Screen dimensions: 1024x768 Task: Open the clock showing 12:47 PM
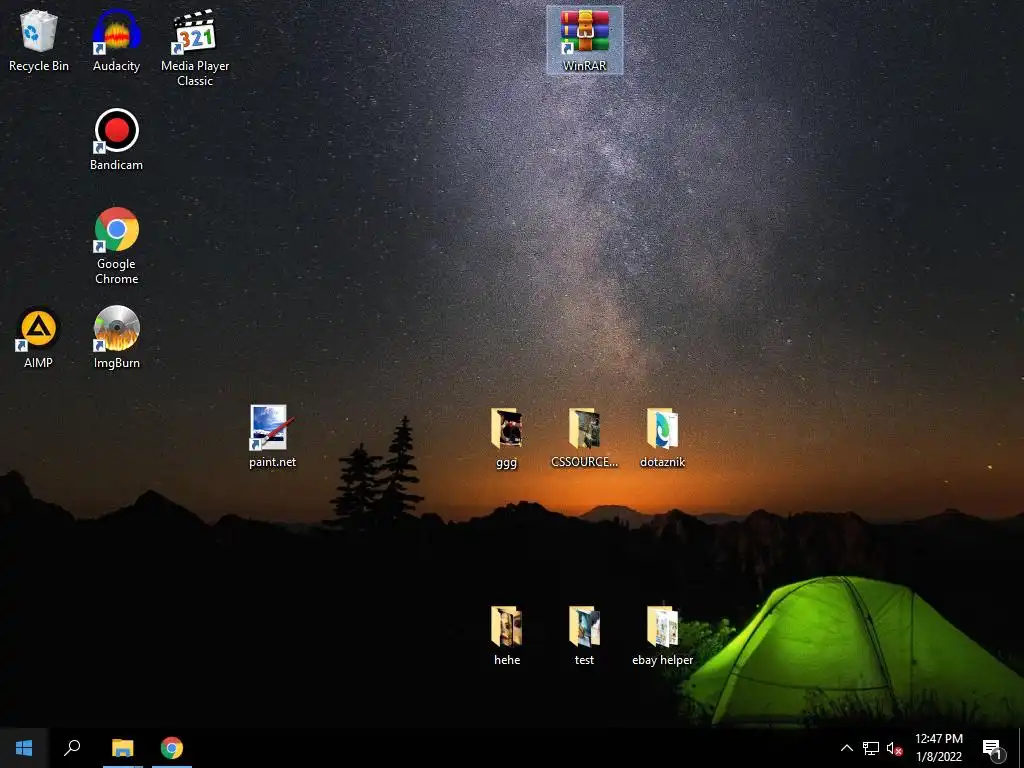point(939,748)
